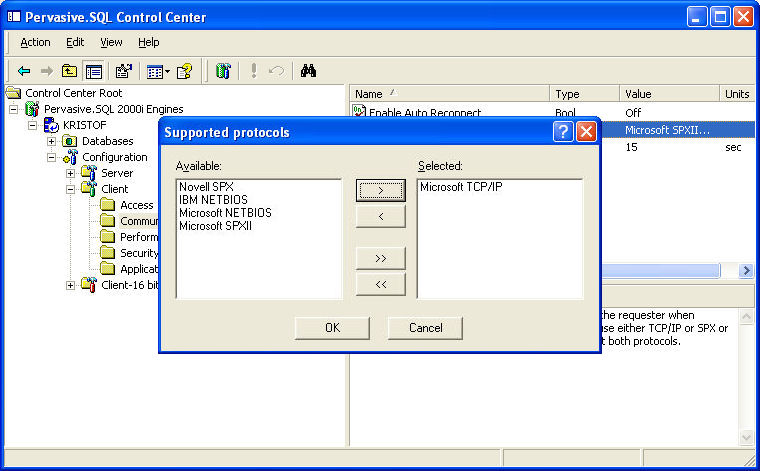760x471 pixels.
Task: Click the tools configuration toolbar icon
Action: 222,71
